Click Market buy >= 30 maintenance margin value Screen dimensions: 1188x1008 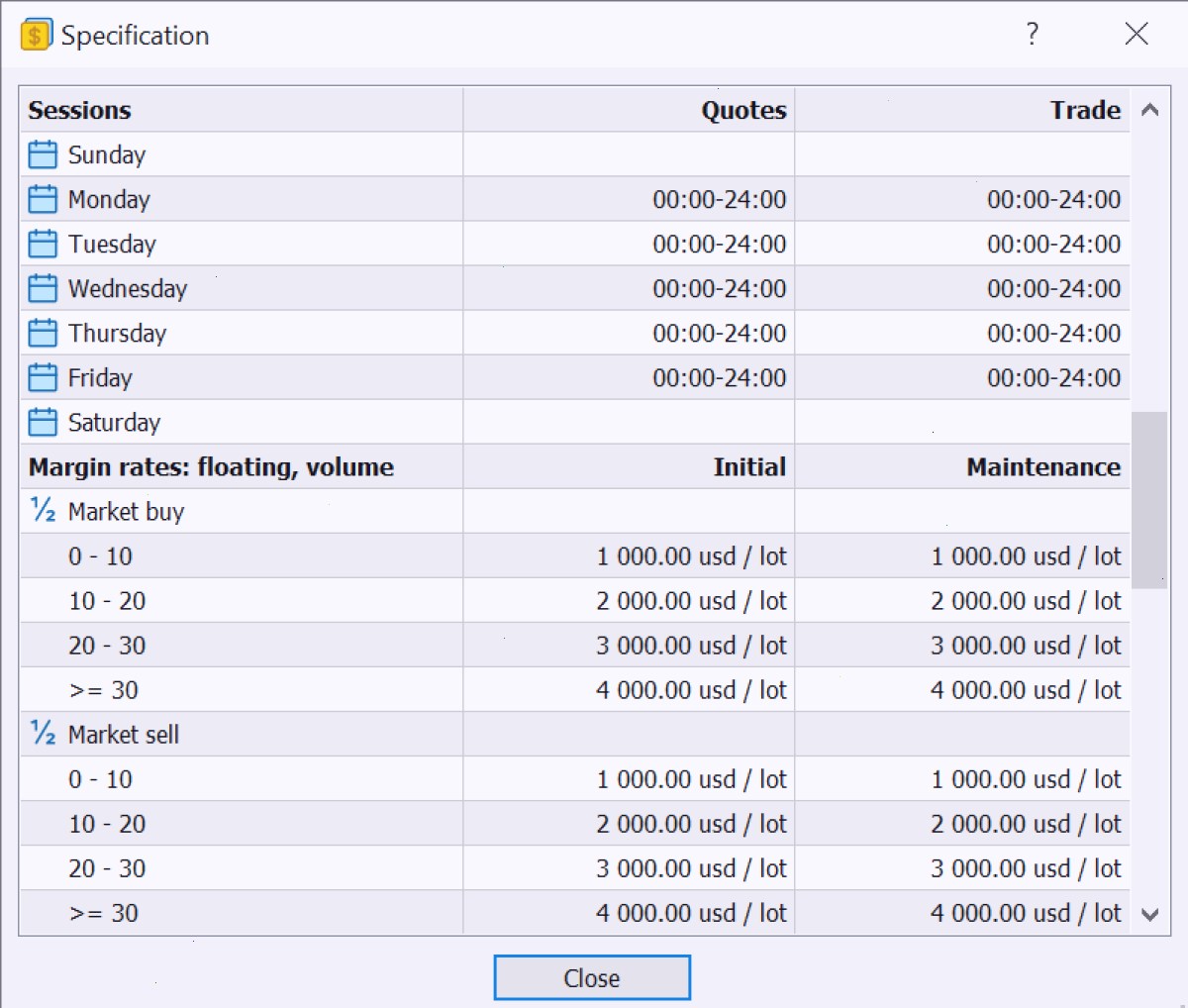coord(1026,690)
